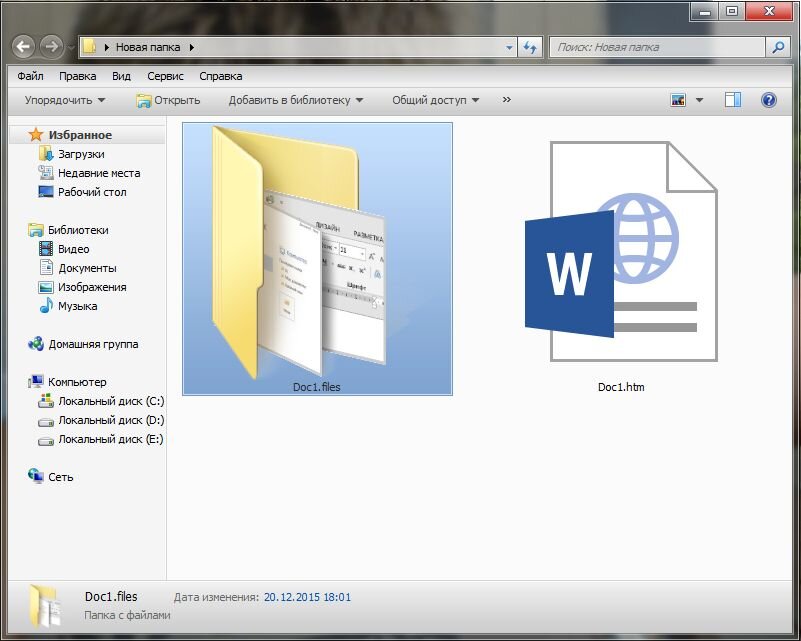Expand the address bar history dropdown
Image resolution: width=801 pixels, height=641 pixels.
click(x=509, y=48)
